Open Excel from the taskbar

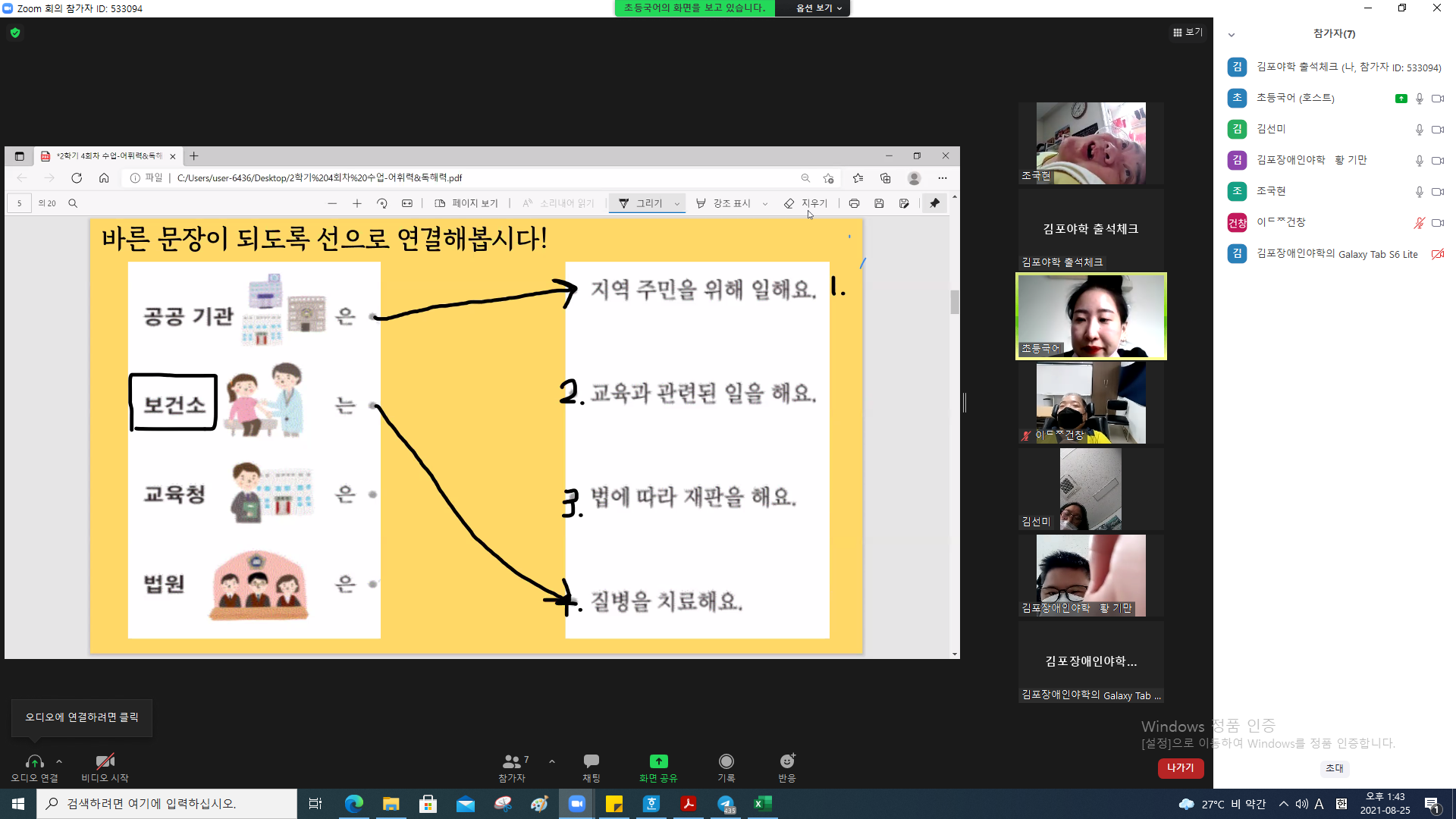tap(763, 804)
